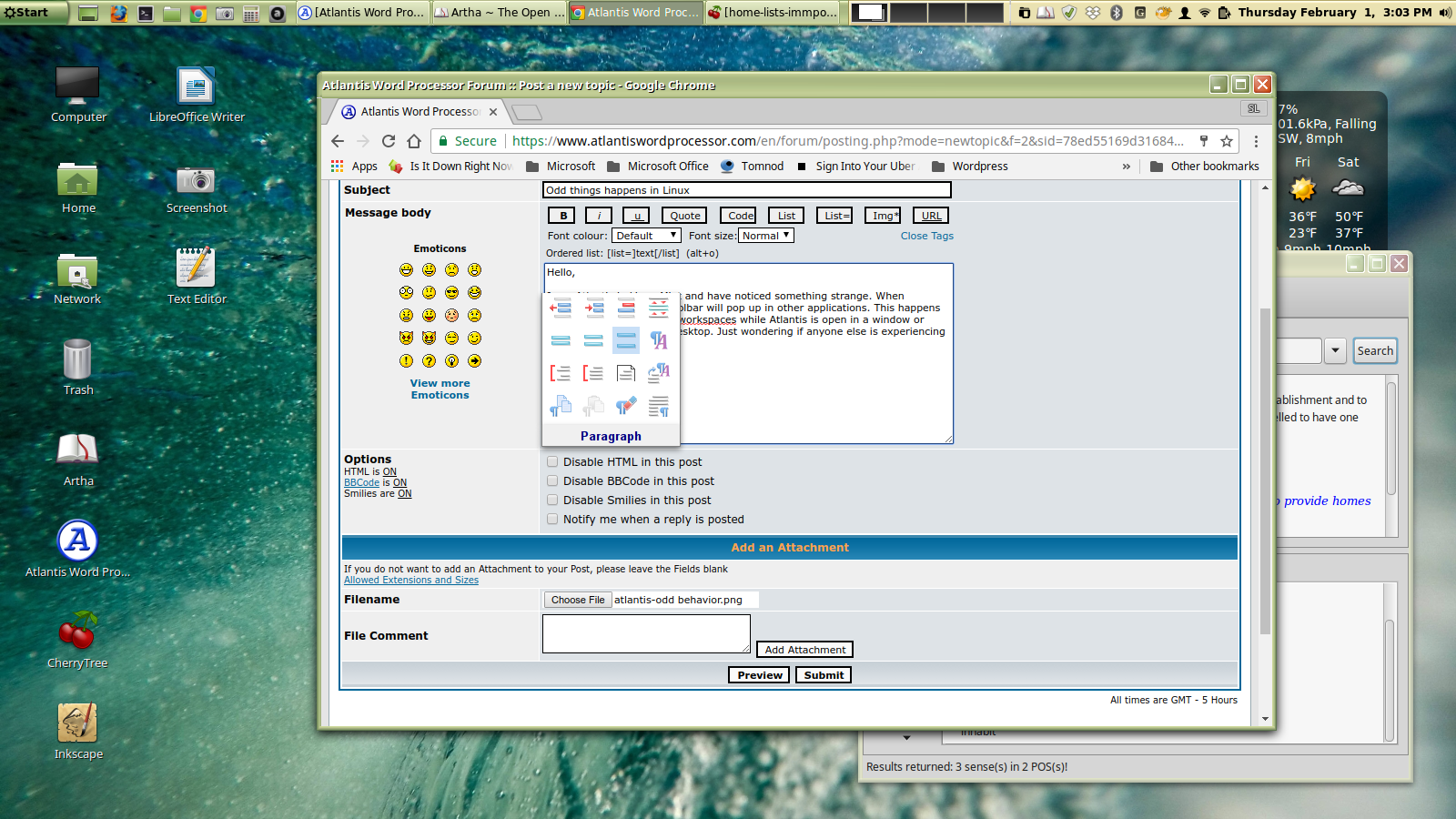Click the highlighted double line spacing icon
This screenshot has width=1456, height=819.
(x=626, y=340)
